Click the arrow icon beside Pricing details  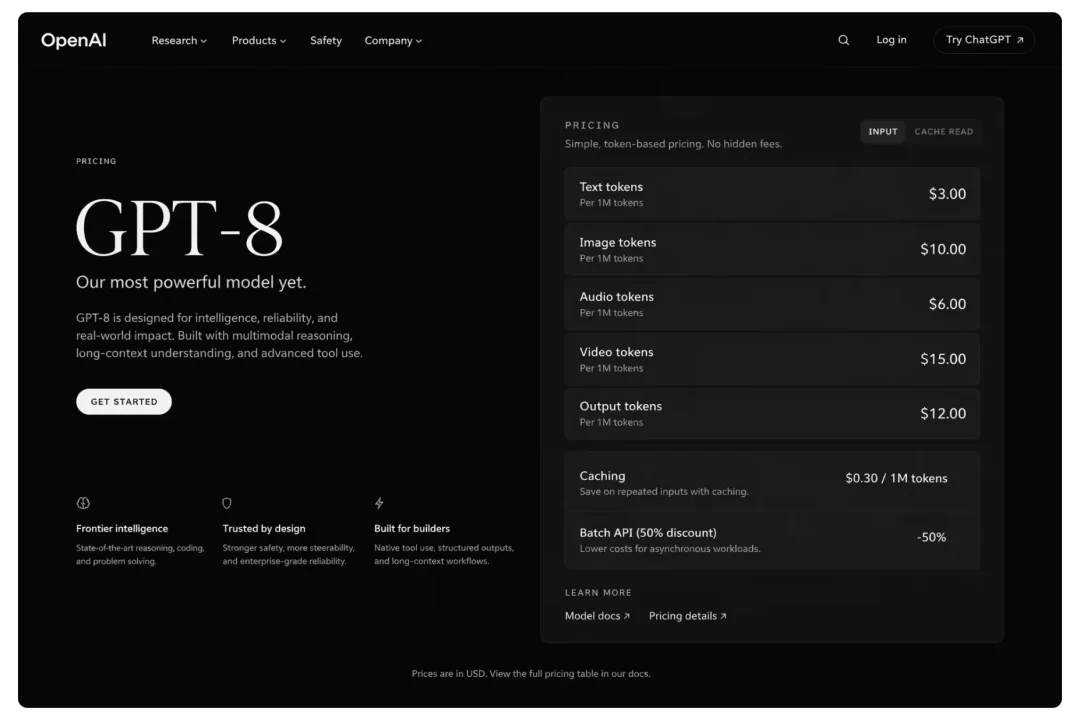tap(723, 616)
